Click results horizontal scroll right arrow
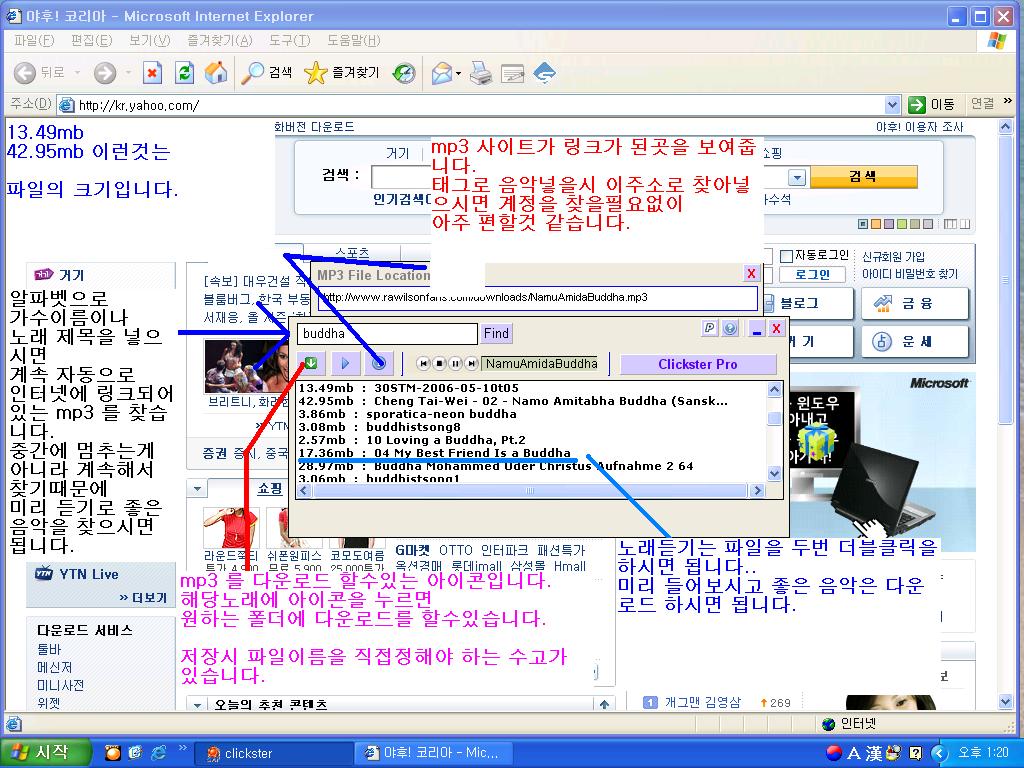 757,490
